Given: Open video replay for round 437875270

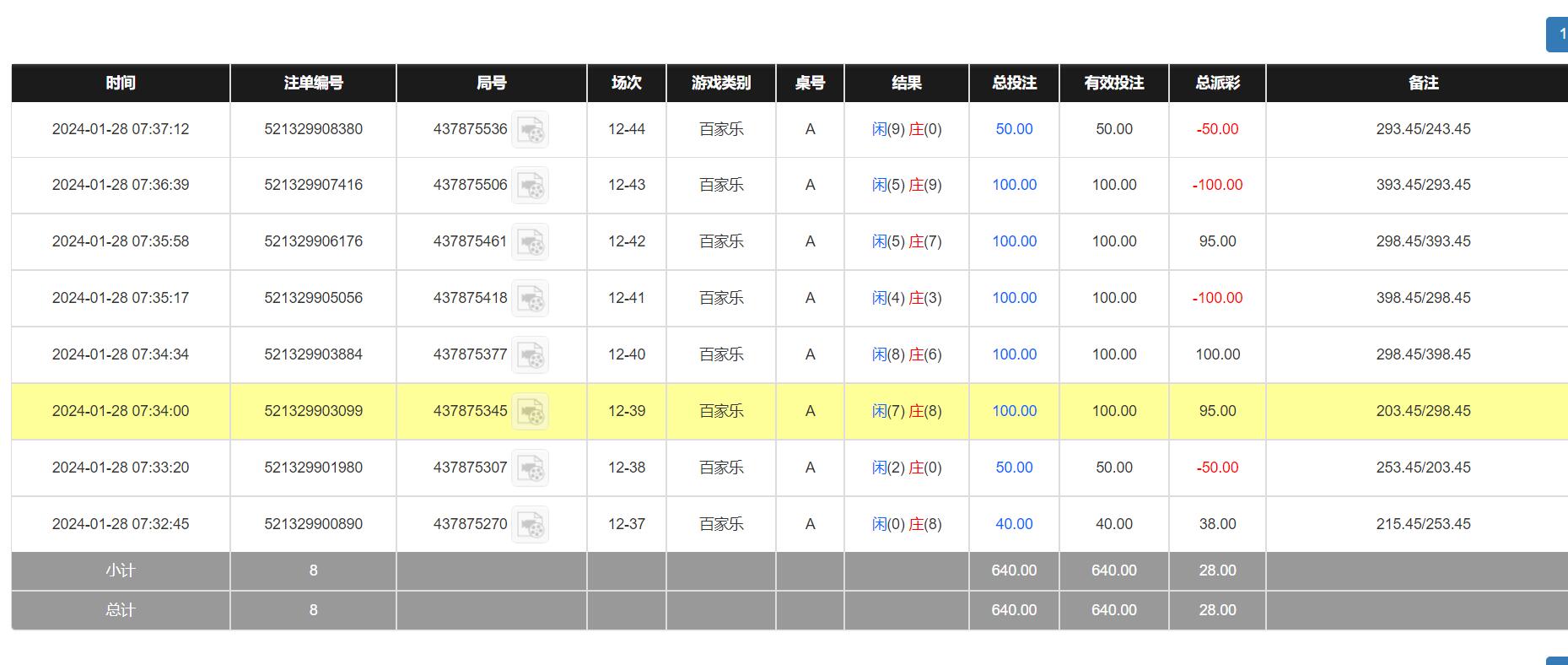Looking at the screenshot, I should pos(530,525).
